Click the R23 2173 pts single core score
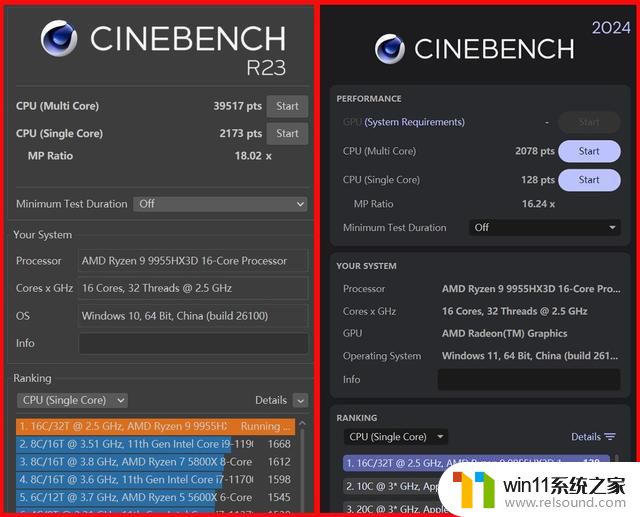This screenshot has width=640, height=517. 241,133
